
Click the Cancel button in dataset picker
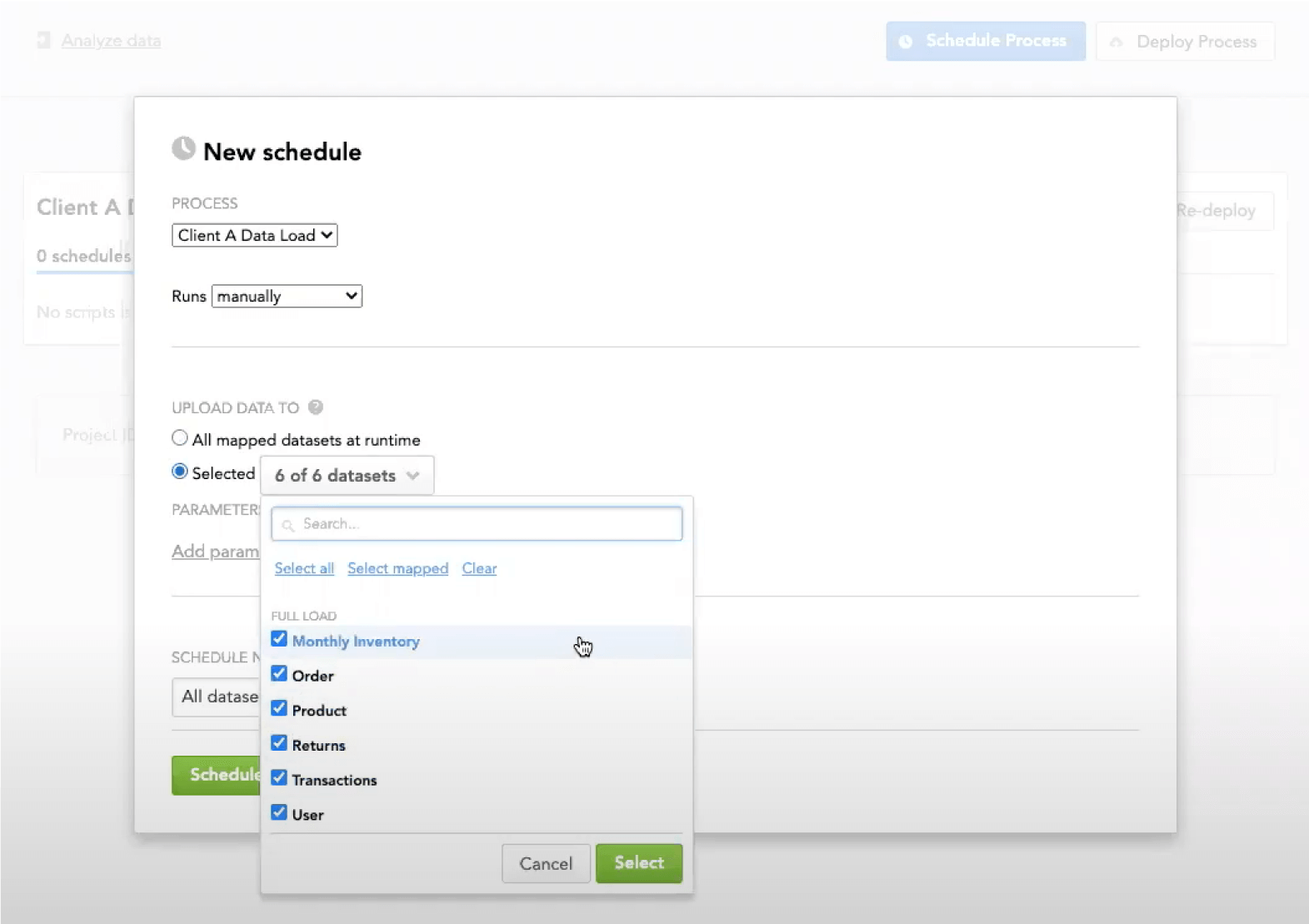pos(546,863)
